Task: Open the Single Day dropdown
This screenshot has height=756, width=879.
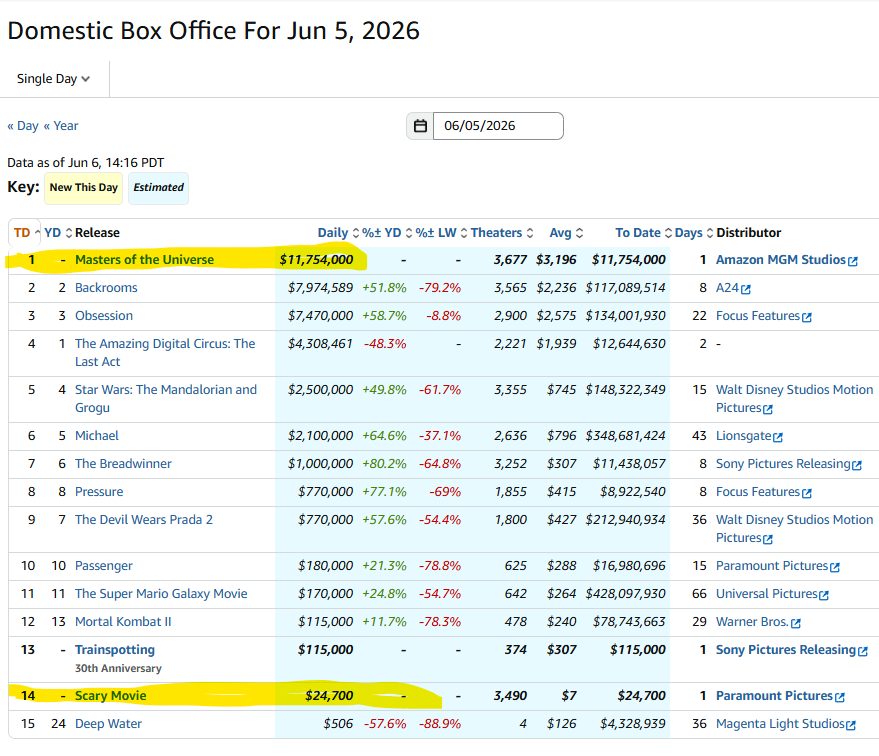Action: (x=53, y=79)
